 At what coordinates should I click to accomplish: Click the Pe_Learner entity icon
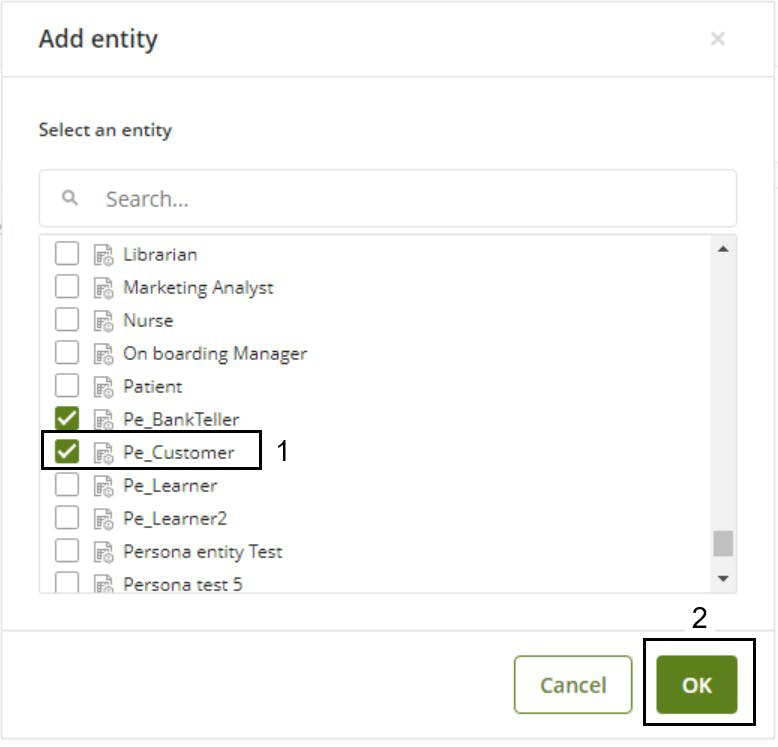(x=104, y=487)
